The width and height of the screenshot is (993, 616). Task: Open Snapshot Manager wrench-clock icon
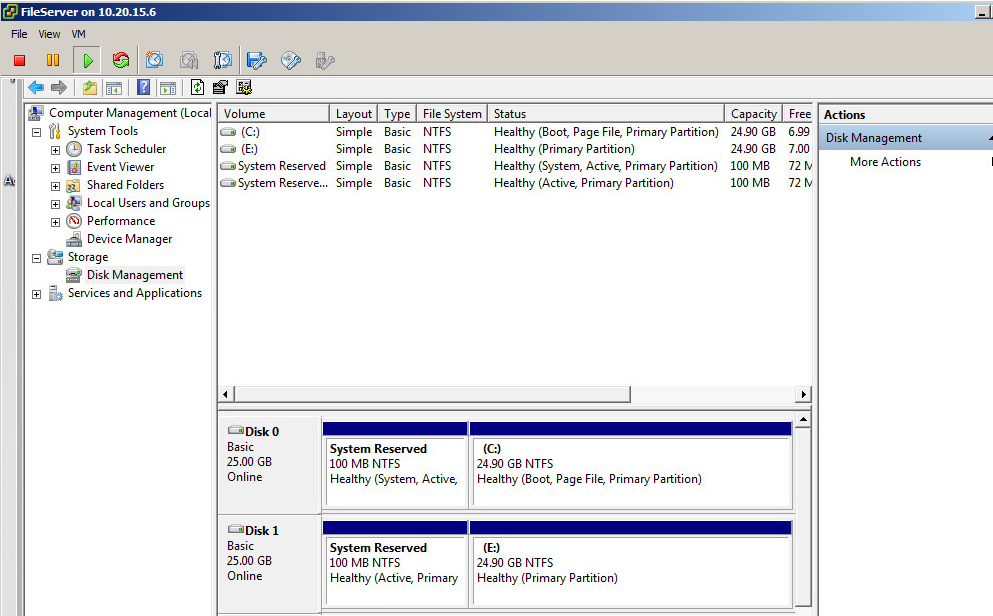point(223,60)
